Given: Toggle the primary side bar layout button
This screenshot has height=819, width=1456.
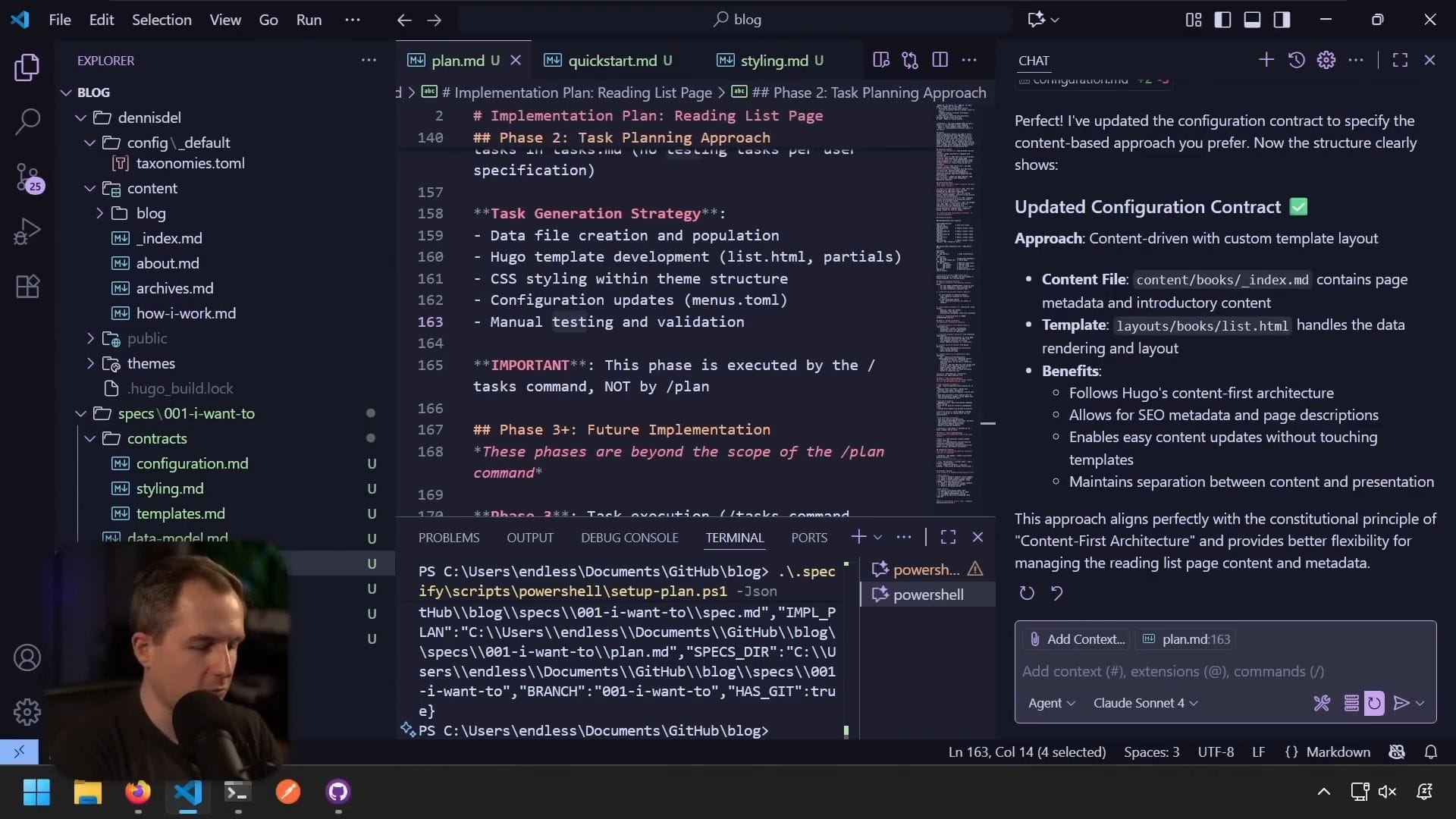Looking at the screenshot, I should pyautogui.click(x=1222, y=20).
